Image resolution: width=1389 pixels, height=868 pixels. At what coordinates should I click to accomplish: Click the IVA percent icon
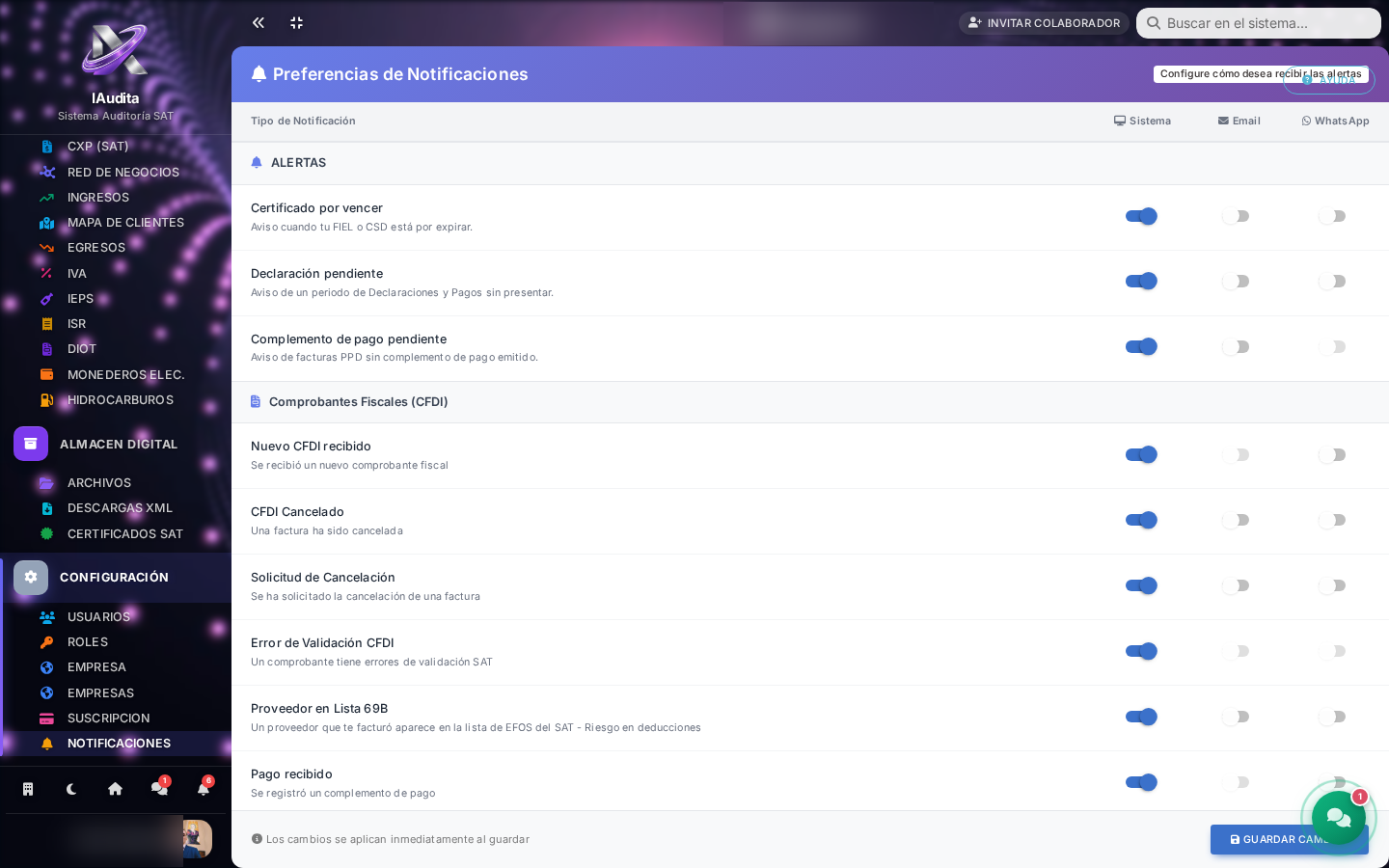[46, 273]
